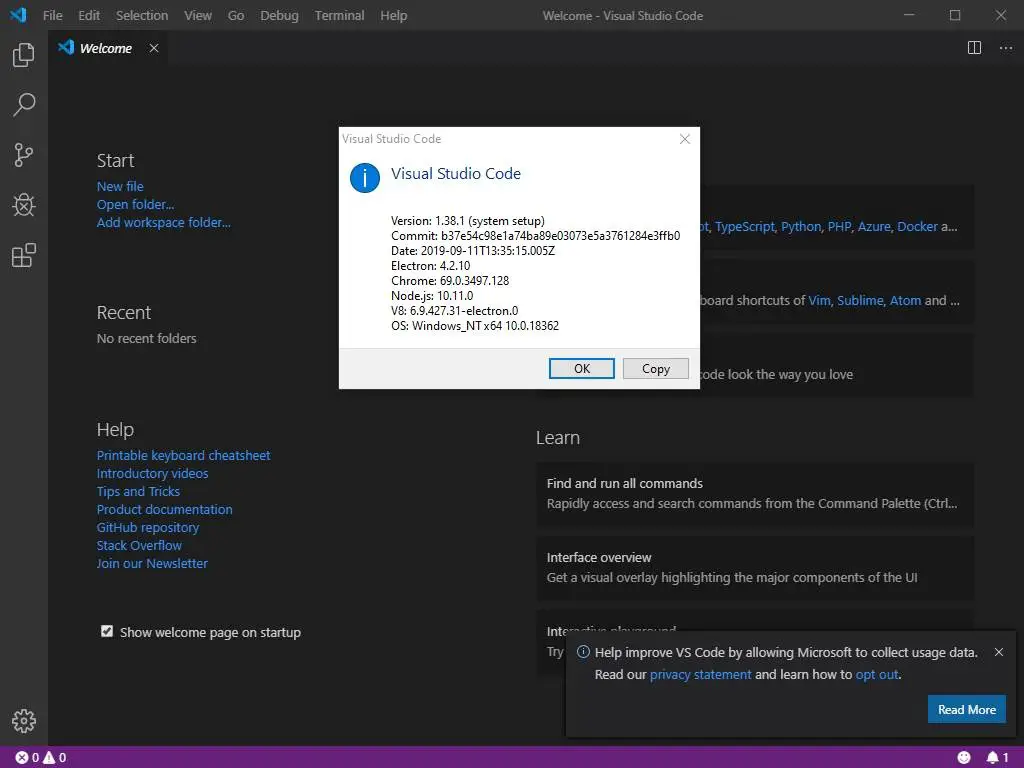1024x768 pixels.
Task: Close the Welcome tab
Action: [153, 48]
